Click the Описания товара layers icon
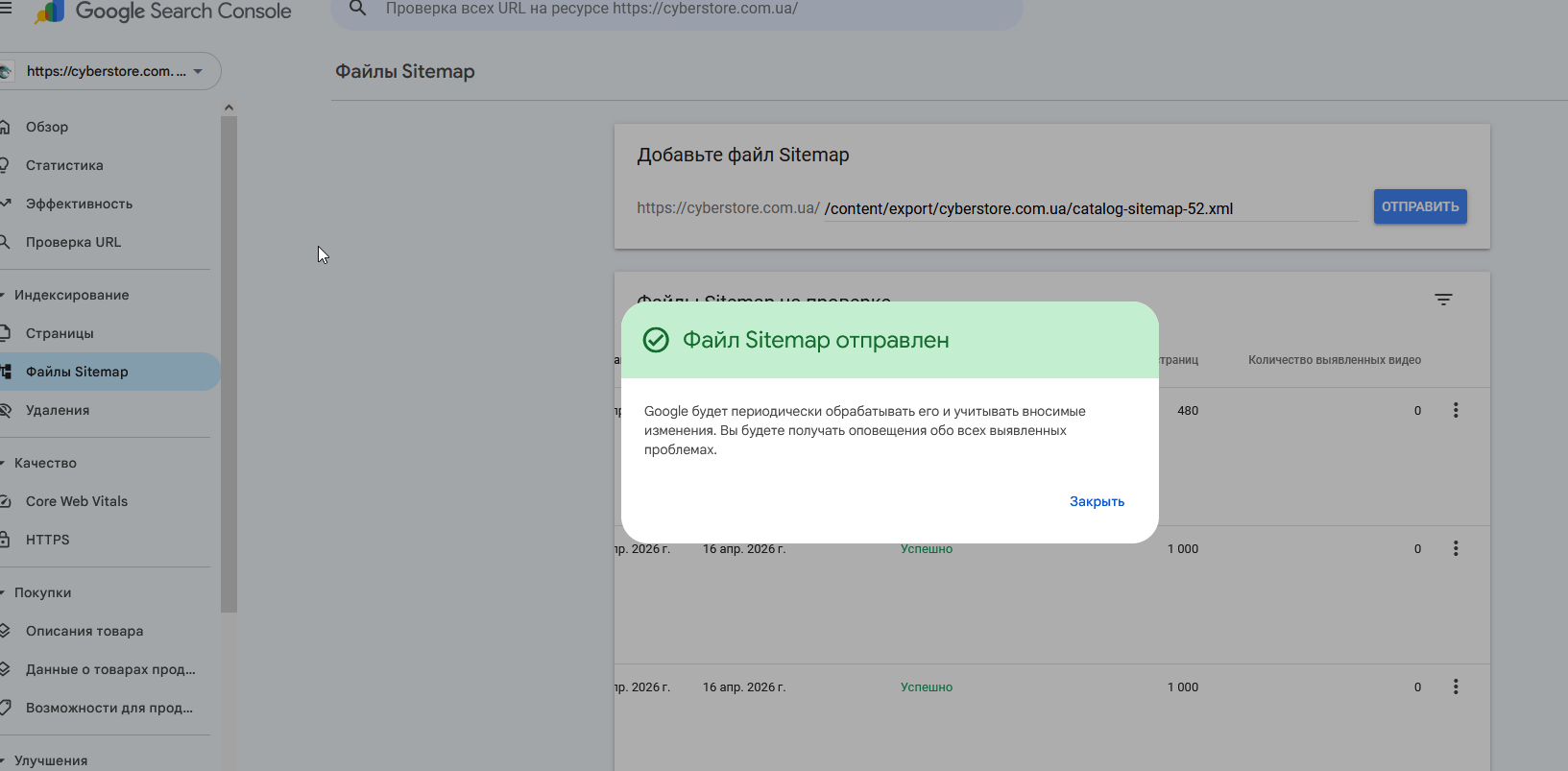 click(x=5, y=631)
